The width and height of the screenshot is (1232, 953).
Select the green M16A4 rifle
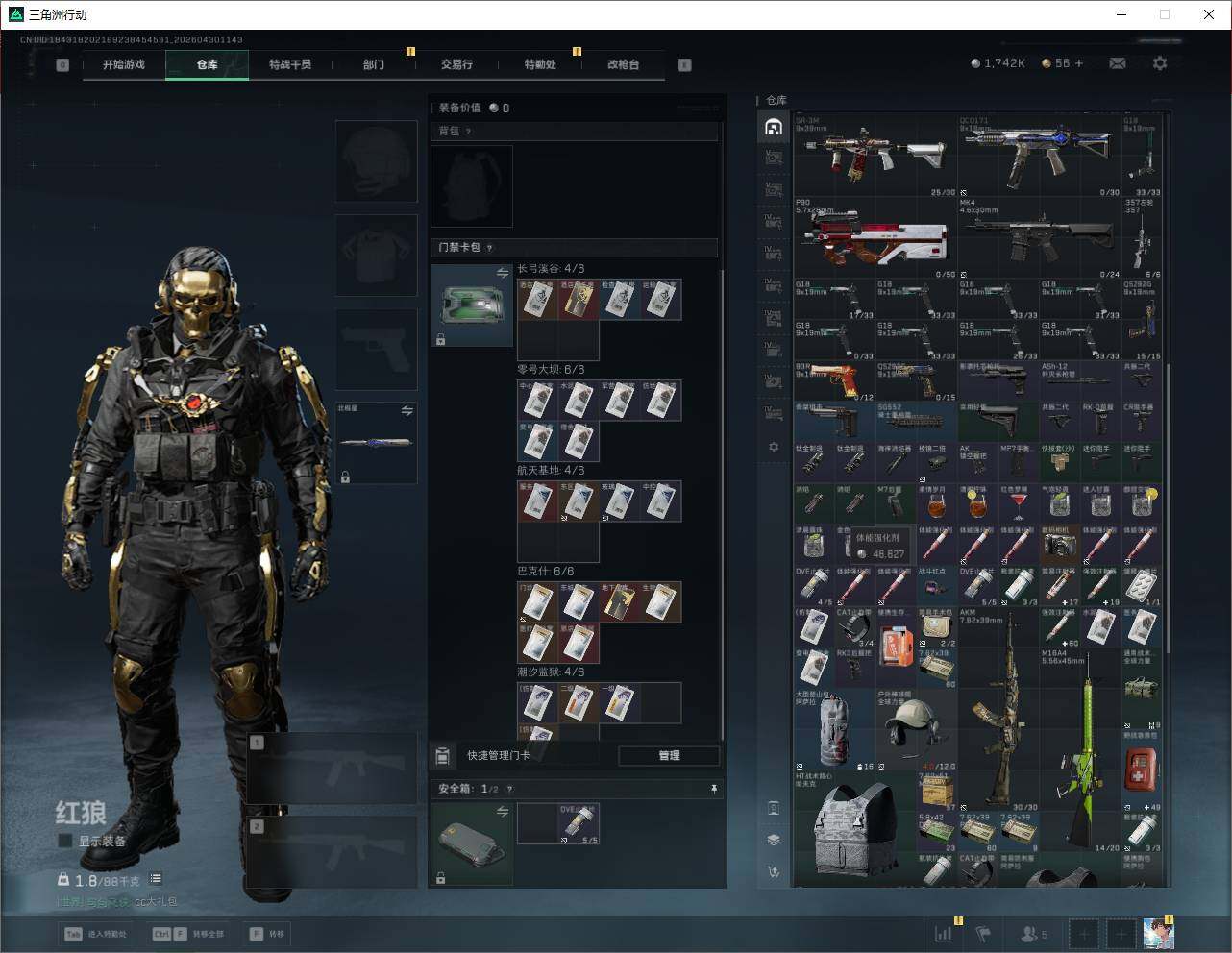point(1081,750)
